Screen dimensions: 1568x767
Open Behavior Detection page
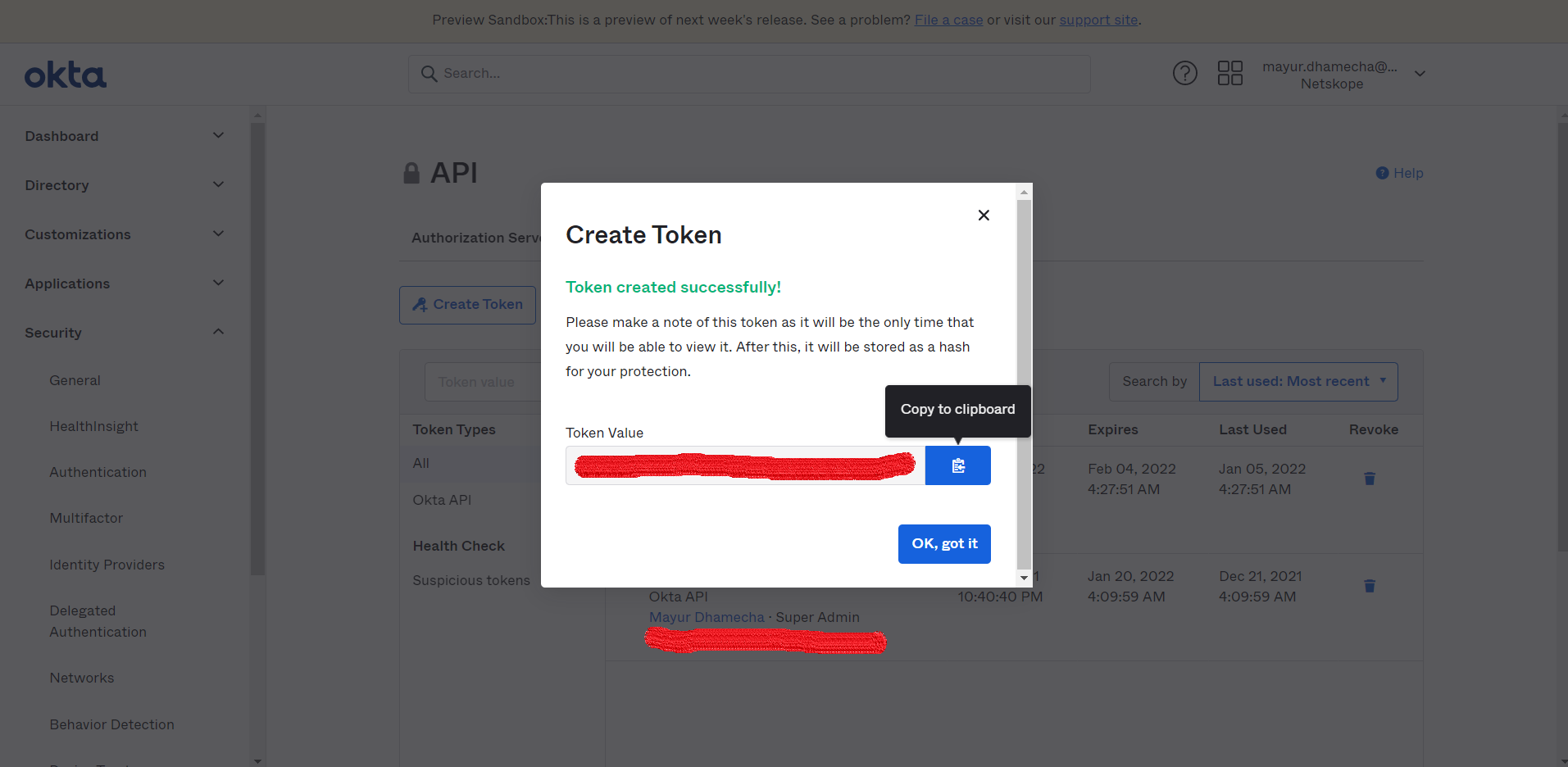pyautogui.click(x=111, y=724)
